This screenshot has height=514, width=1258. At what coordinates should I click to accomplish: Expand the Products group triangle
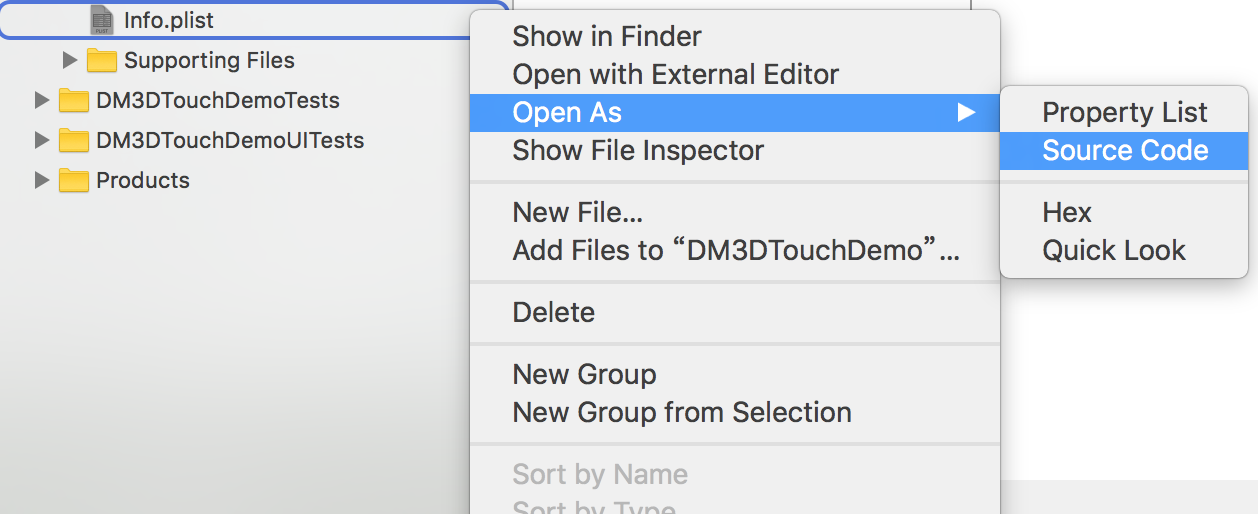[x=41, y=181]
